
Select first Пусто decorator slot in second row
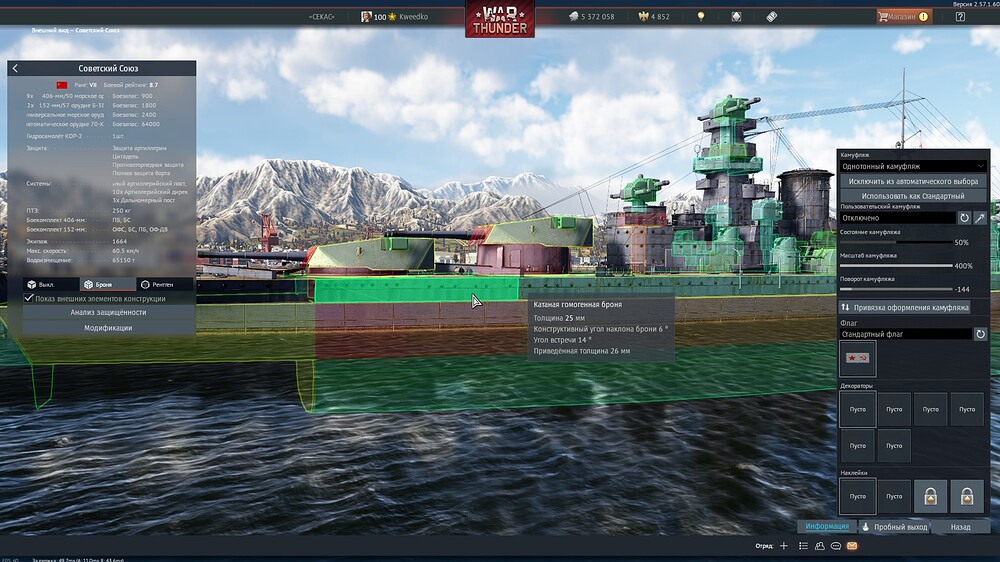[x=857, y=446]
